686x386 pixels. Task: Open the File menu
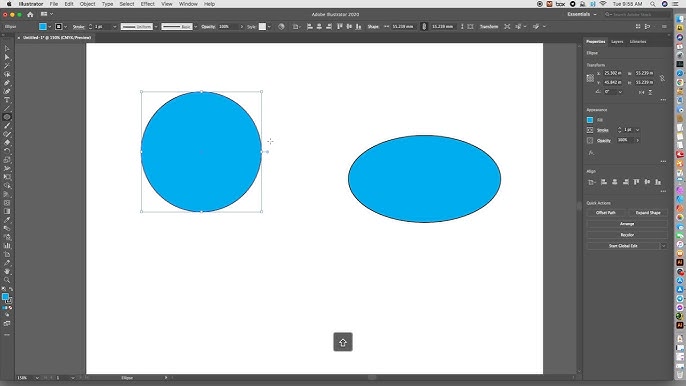tap(54, 4)
